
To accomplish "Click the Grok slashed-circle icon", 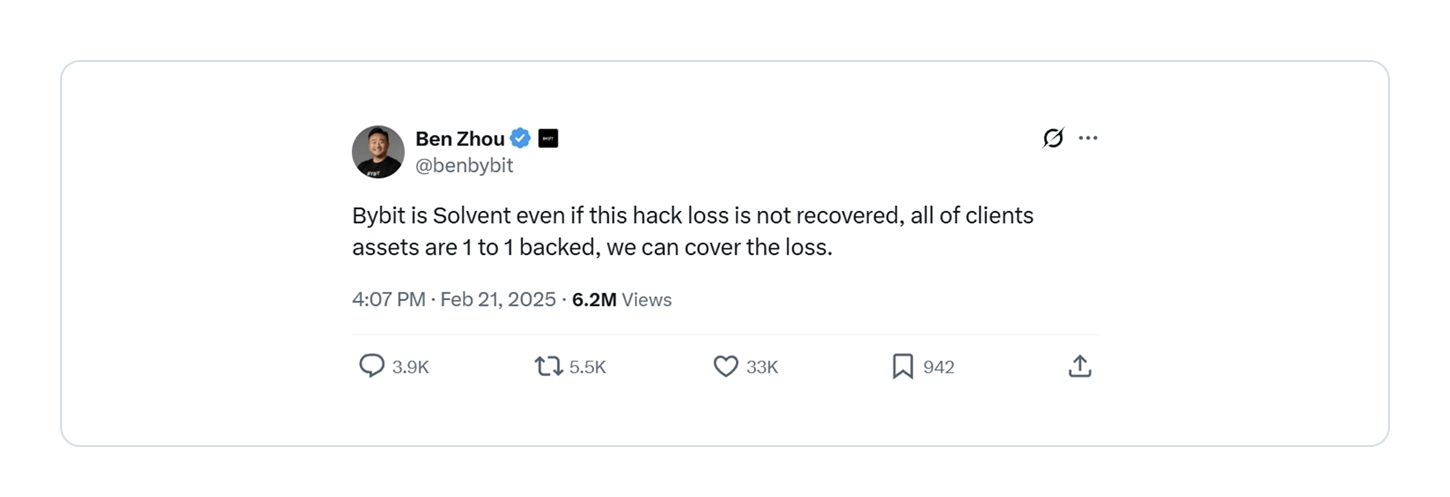I will (x=1052, y=138).
